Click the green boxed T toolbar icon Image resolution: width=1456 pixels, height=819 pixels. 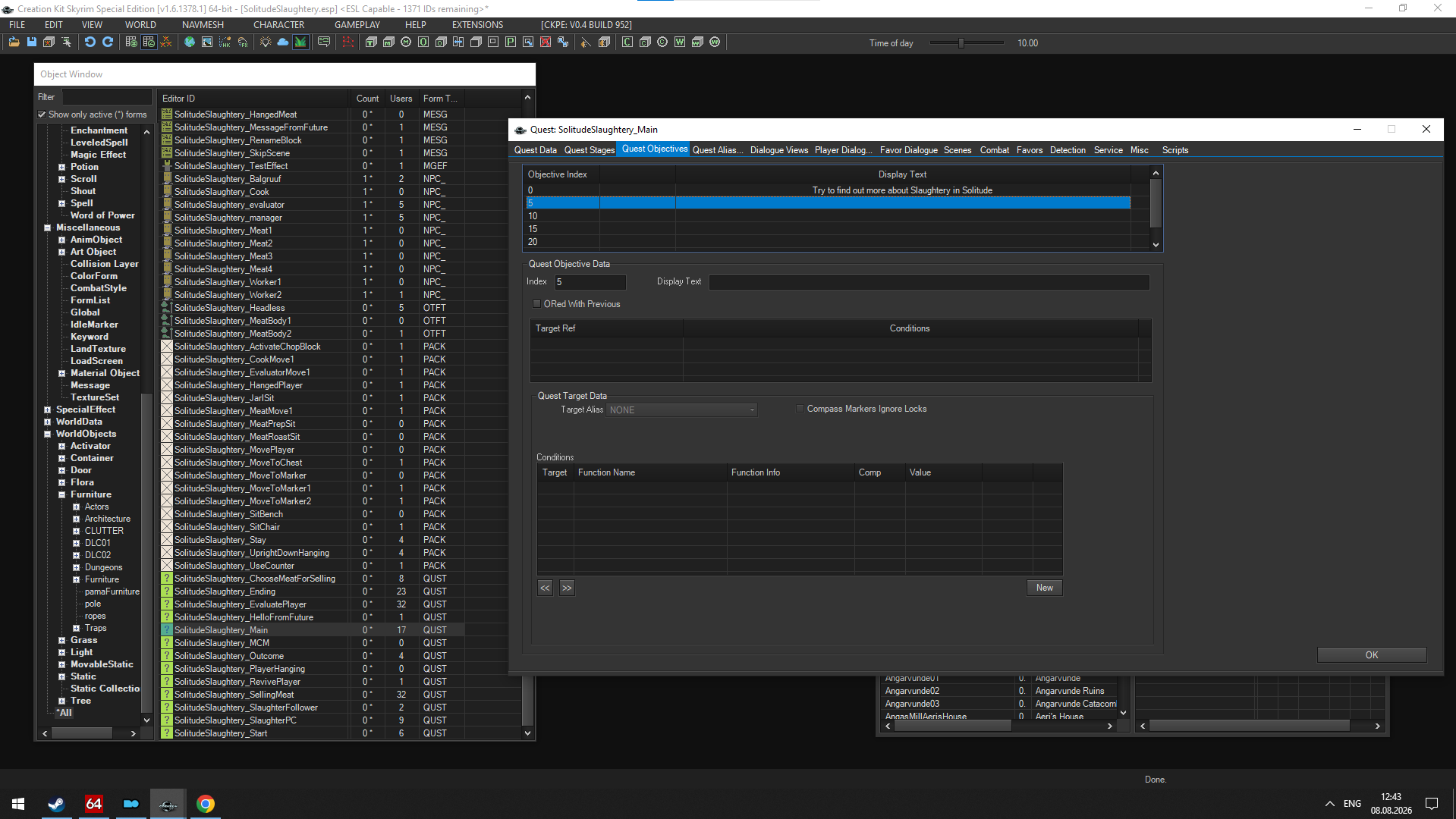371,42
